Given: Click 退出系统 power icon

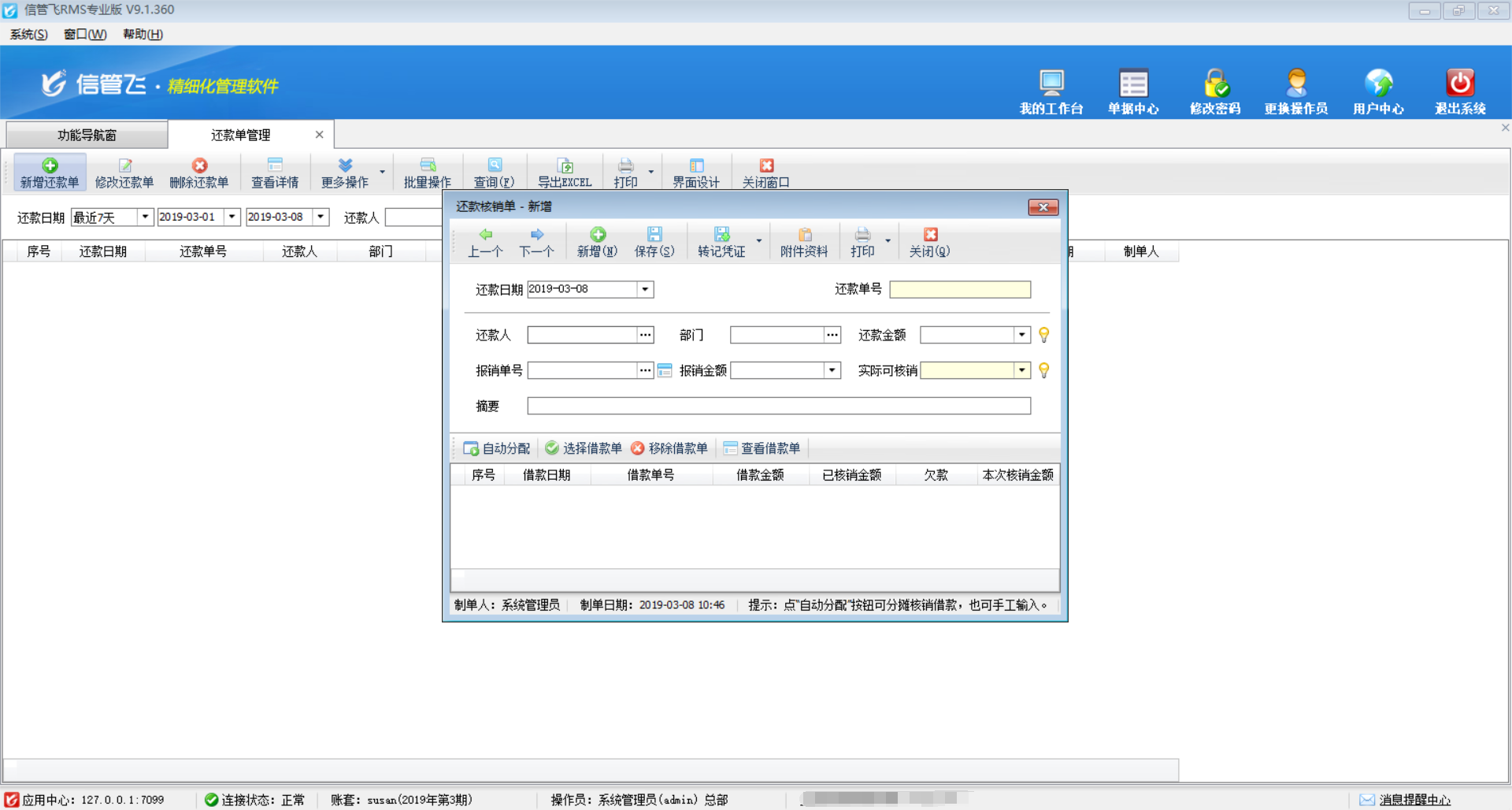Looking at the screenshot, I should point(1459,84).
